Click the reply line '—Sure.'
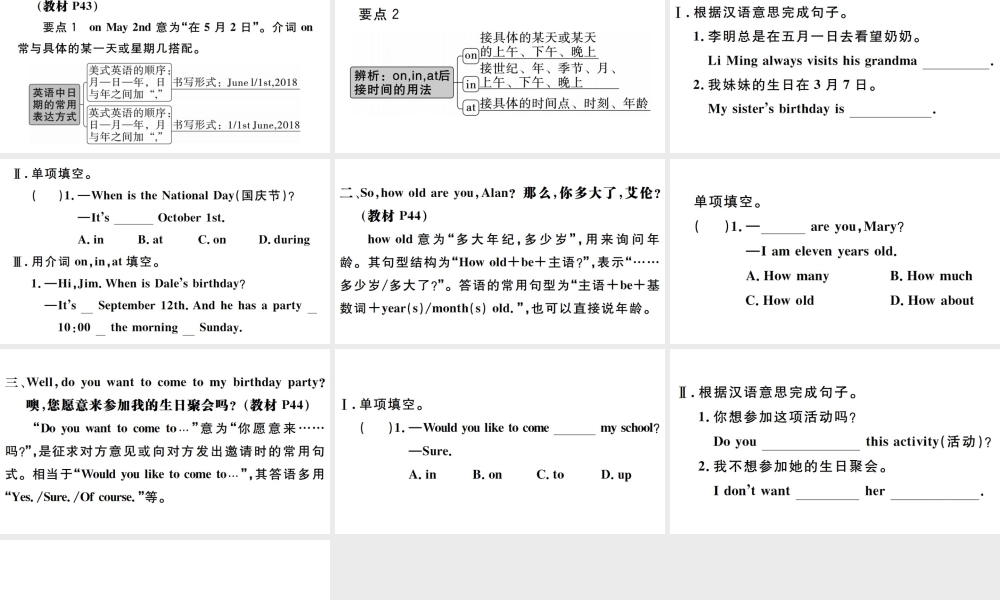Screen dimensions: 1000x600 pyautogui.click(x=430, y=451)
